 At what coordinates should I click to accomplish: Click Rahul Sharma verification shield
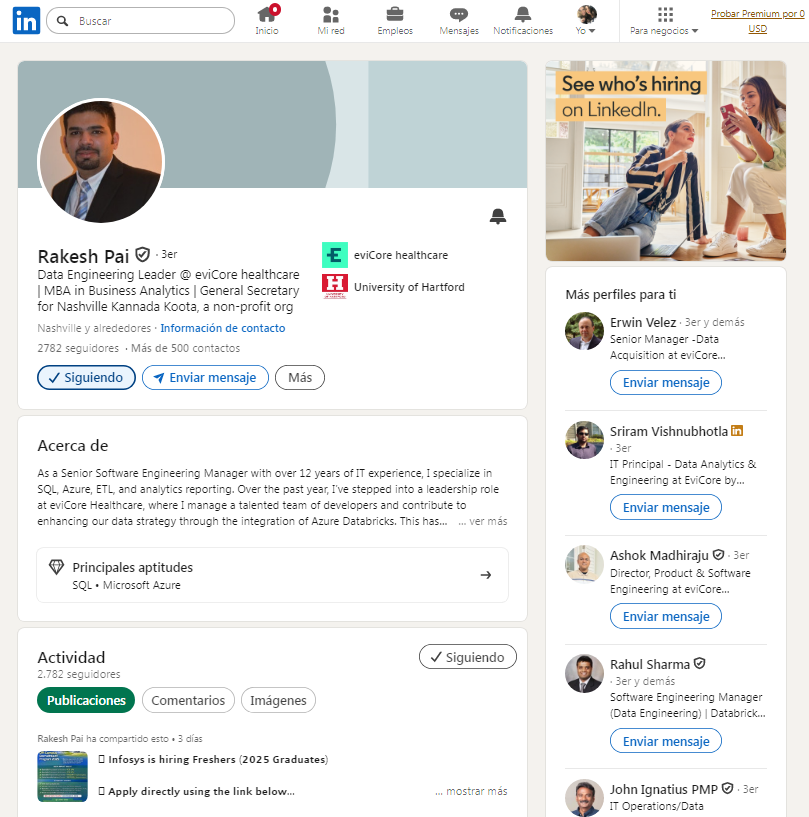700,664
